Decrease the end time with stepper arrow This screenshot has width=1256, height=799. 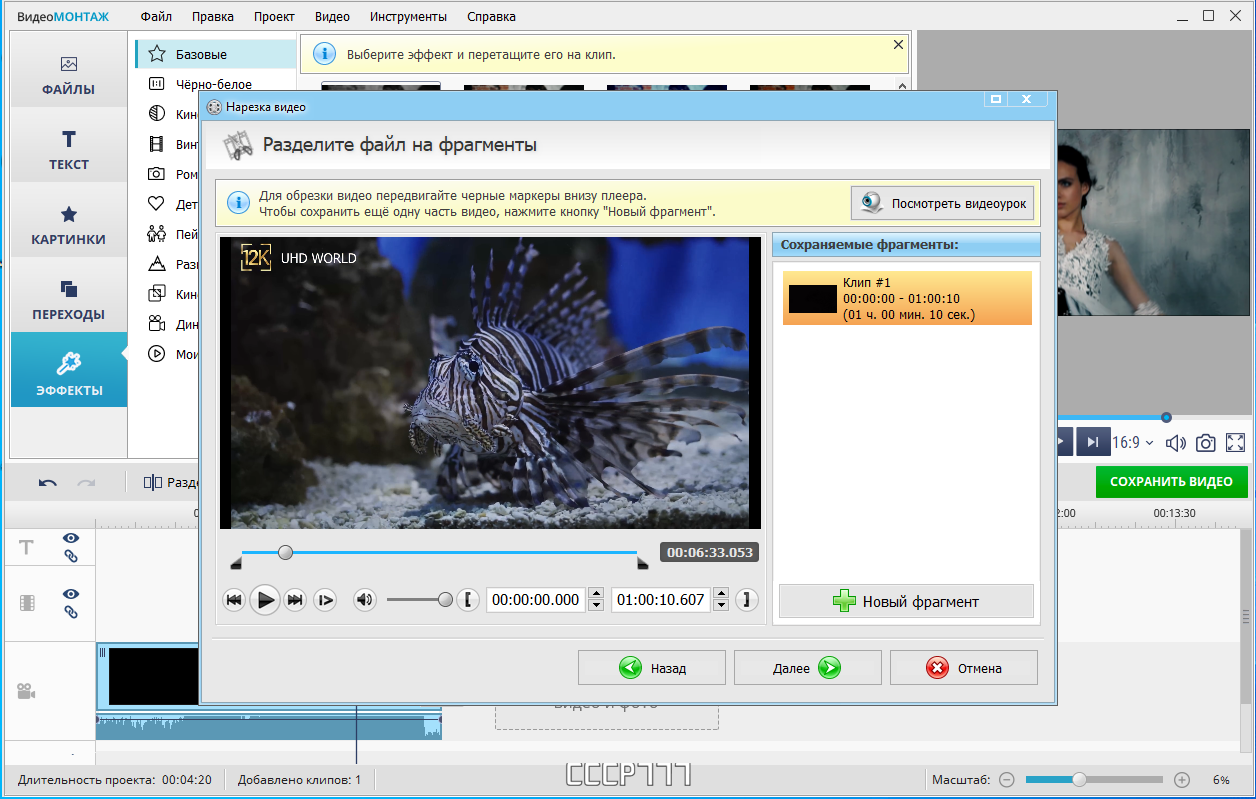click(722, 606)
